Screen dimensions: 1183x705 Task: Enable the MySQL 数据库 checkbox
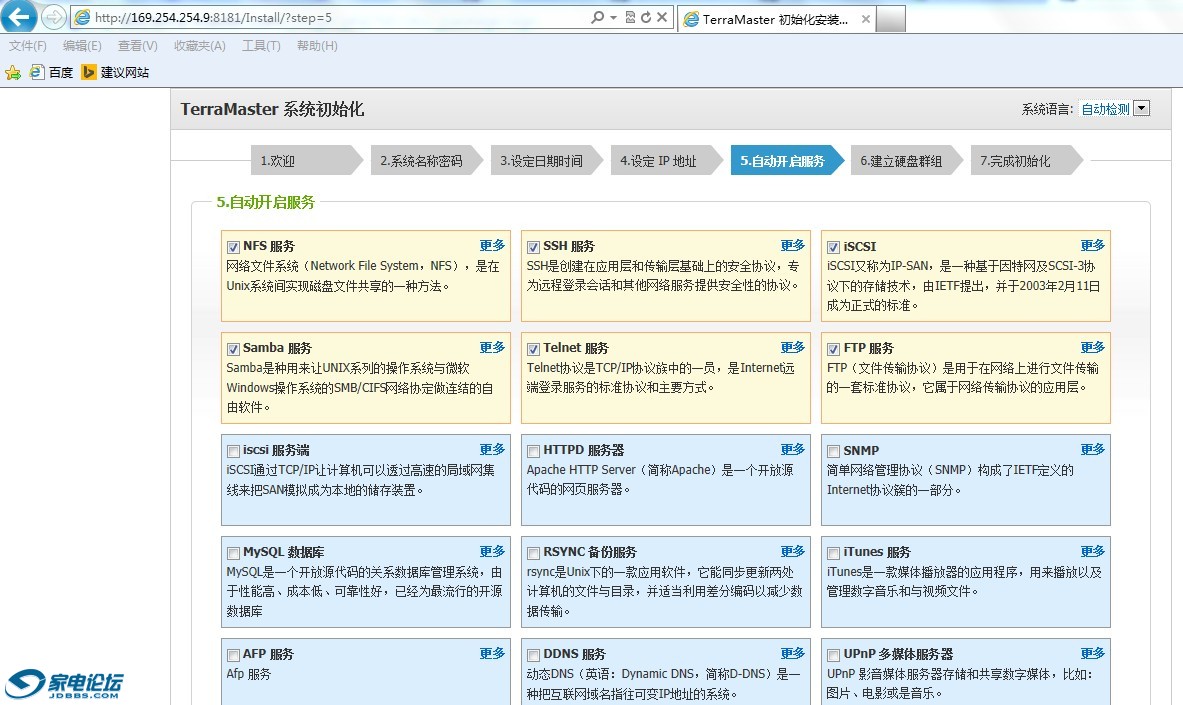click(x=233, y=553)
